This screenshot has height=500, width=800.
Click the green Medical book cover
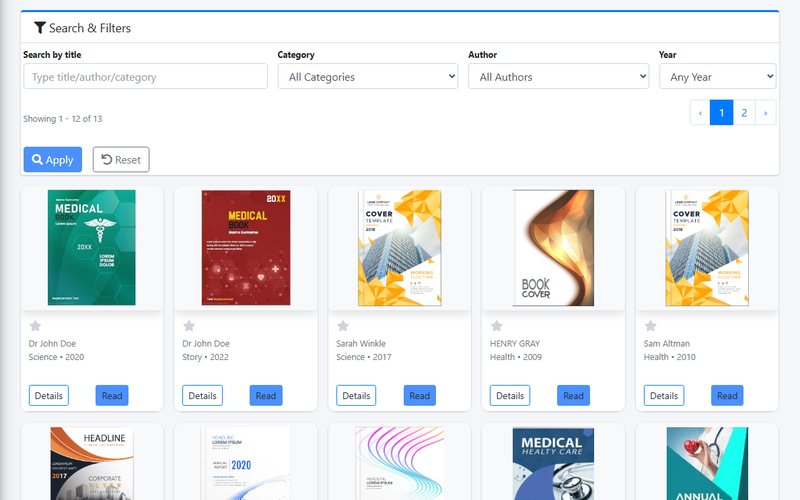[x=92, y=247]
